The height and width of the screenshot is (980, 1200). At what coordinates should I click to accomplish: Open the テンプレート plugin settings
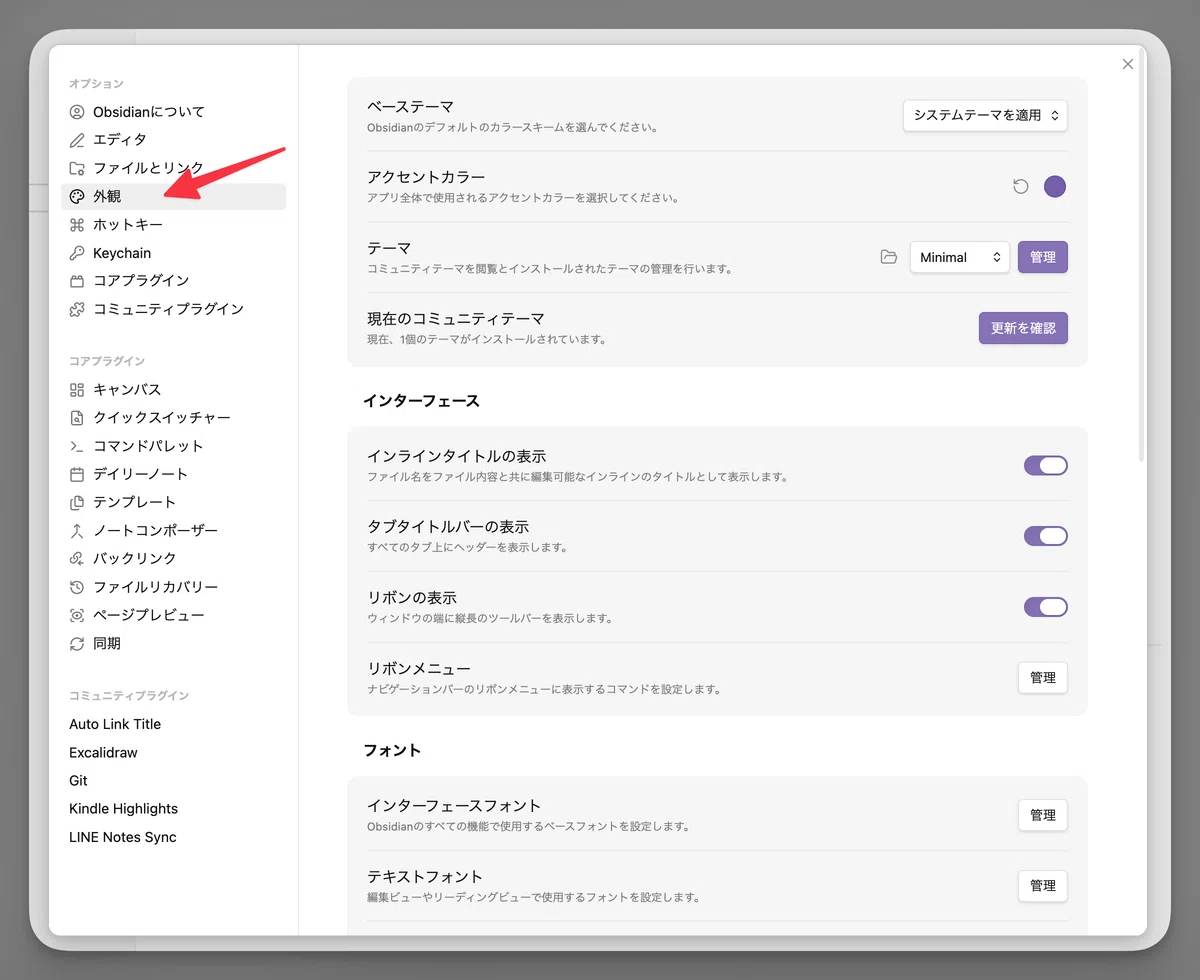173,502
